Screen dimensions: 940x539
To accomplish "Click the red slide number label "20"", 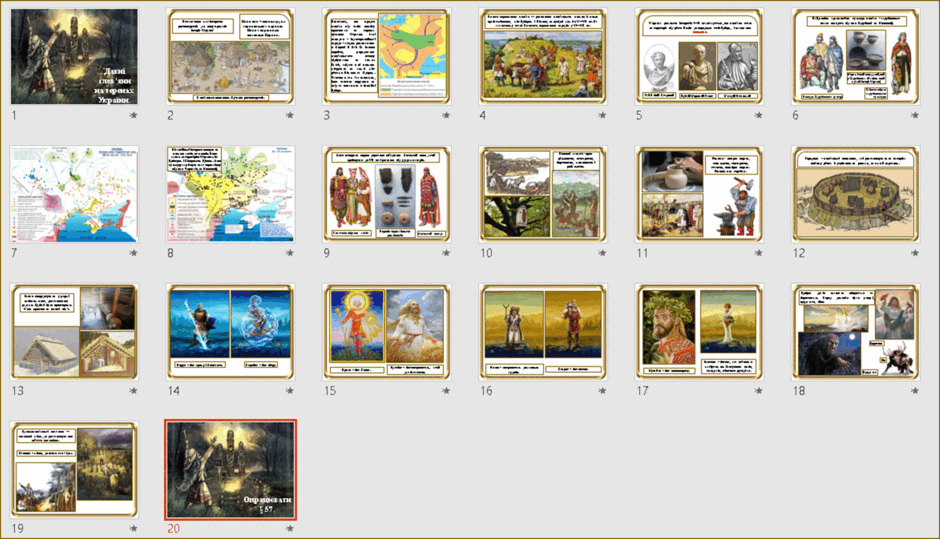I will pos(174,528).
